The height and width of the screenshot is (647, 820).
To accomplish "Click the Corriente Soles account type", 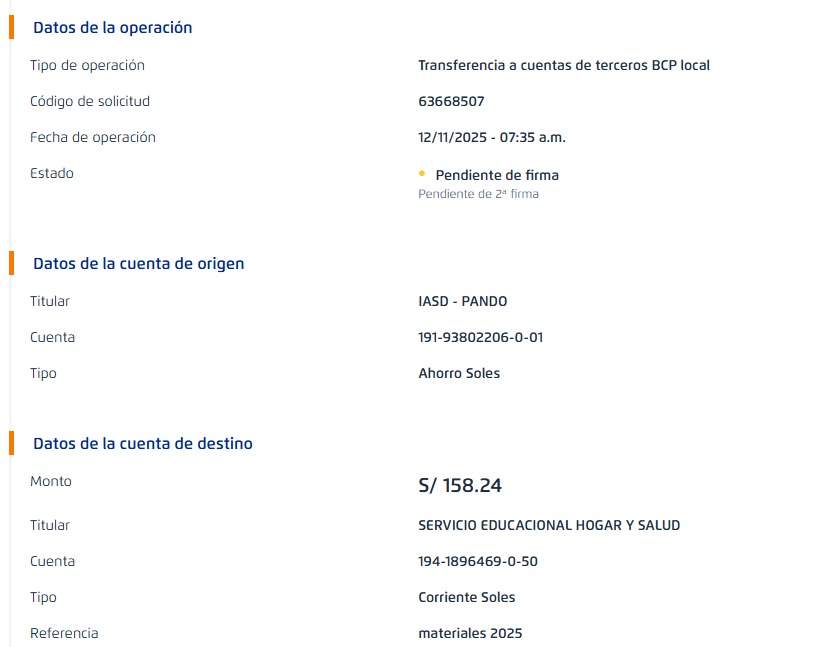I will click(467, 597).
